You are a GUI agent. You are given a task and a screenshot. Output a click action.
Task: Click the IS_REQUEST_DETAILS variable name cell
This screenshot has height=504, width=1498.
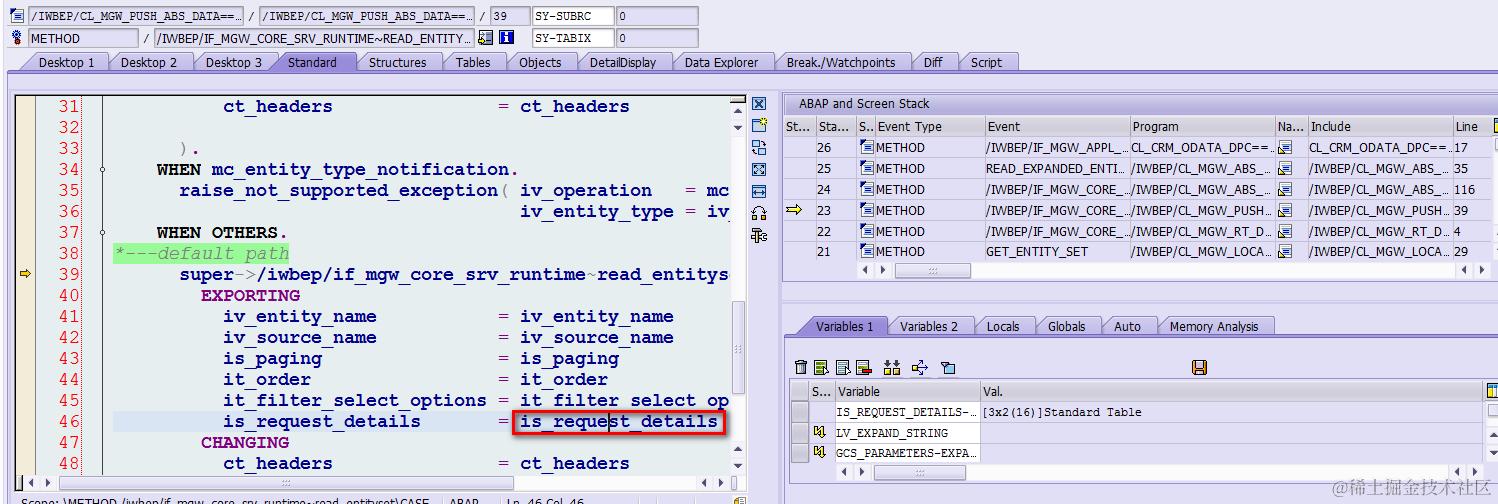point(907,412)
